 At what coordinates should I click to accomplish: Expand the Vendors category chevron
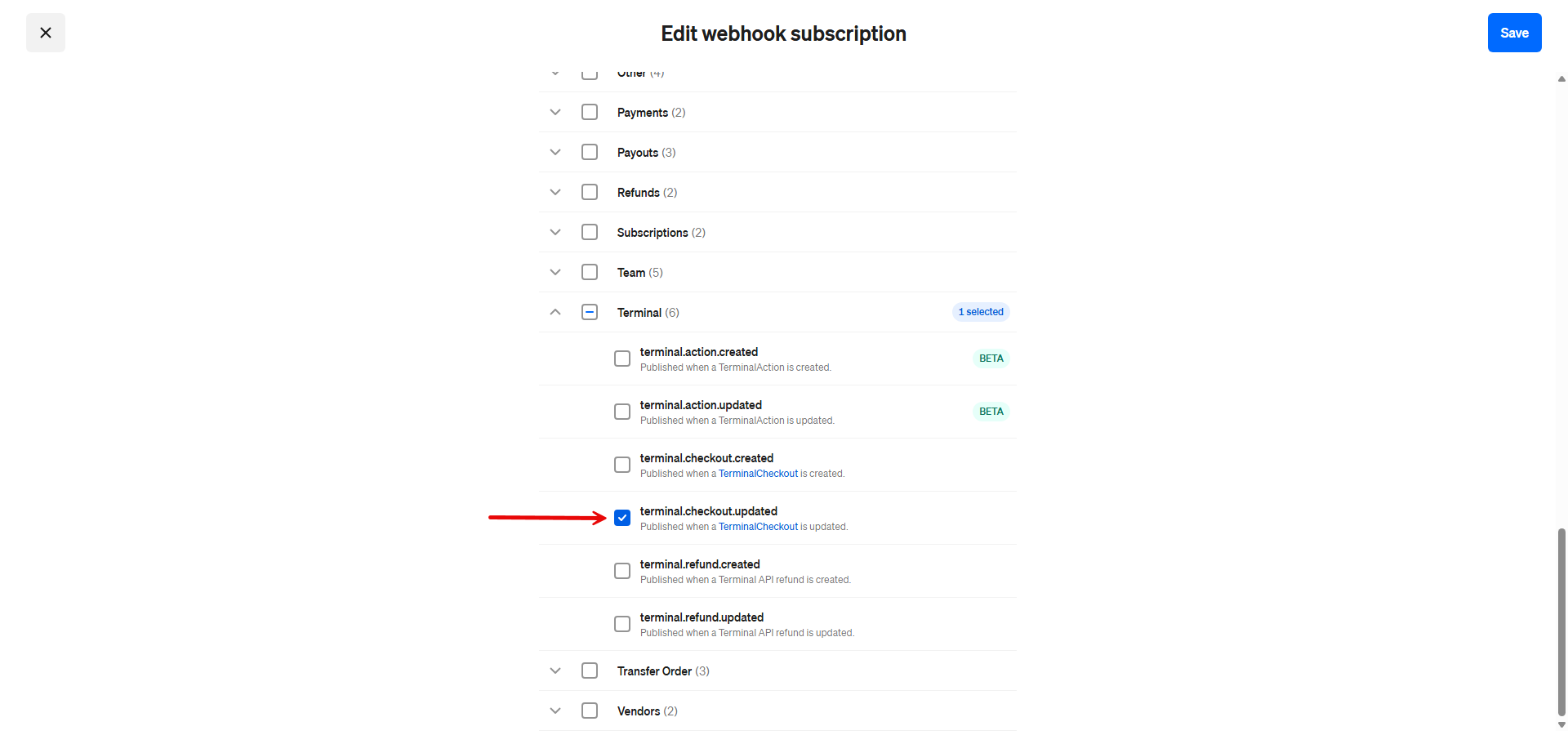[555, 711]
